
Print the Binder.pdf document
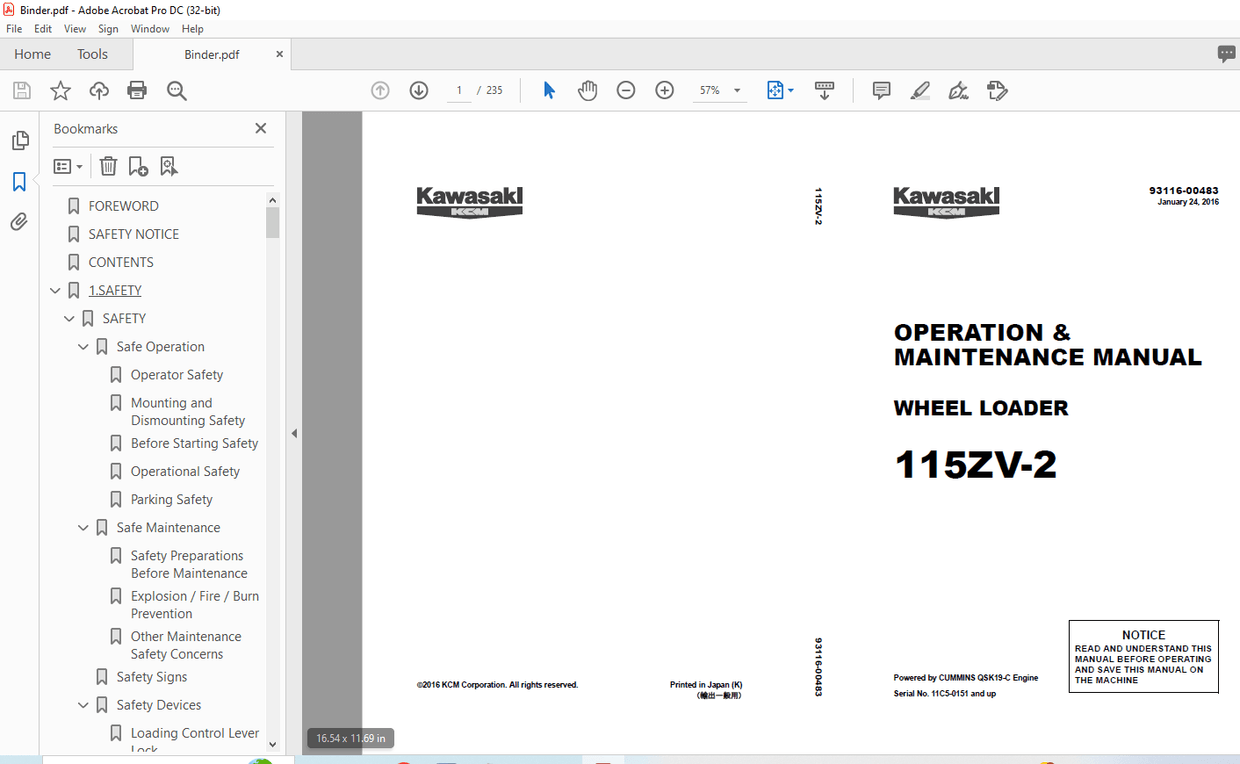137,90
